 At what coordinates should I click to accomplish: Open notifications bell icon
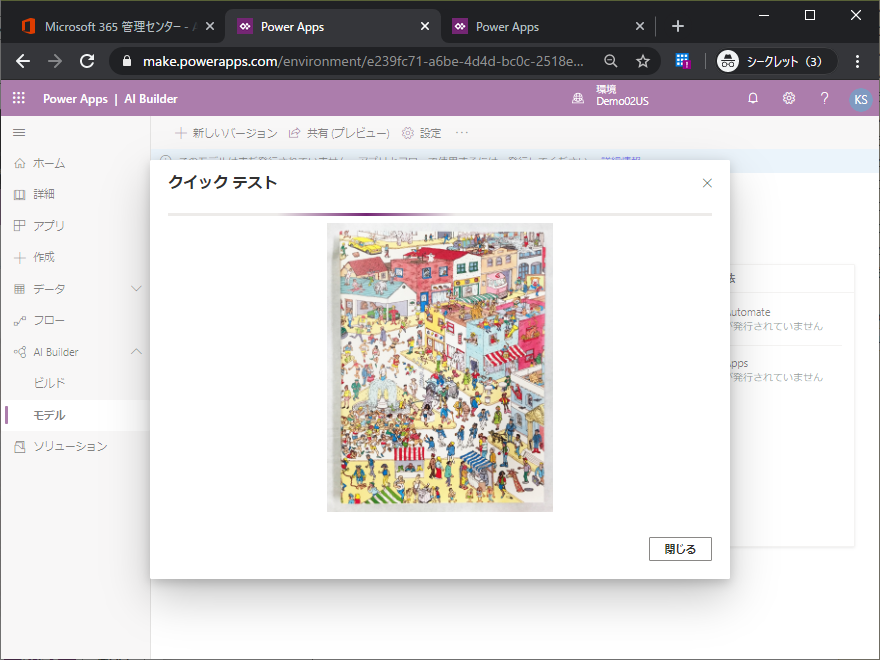point(753,99)
